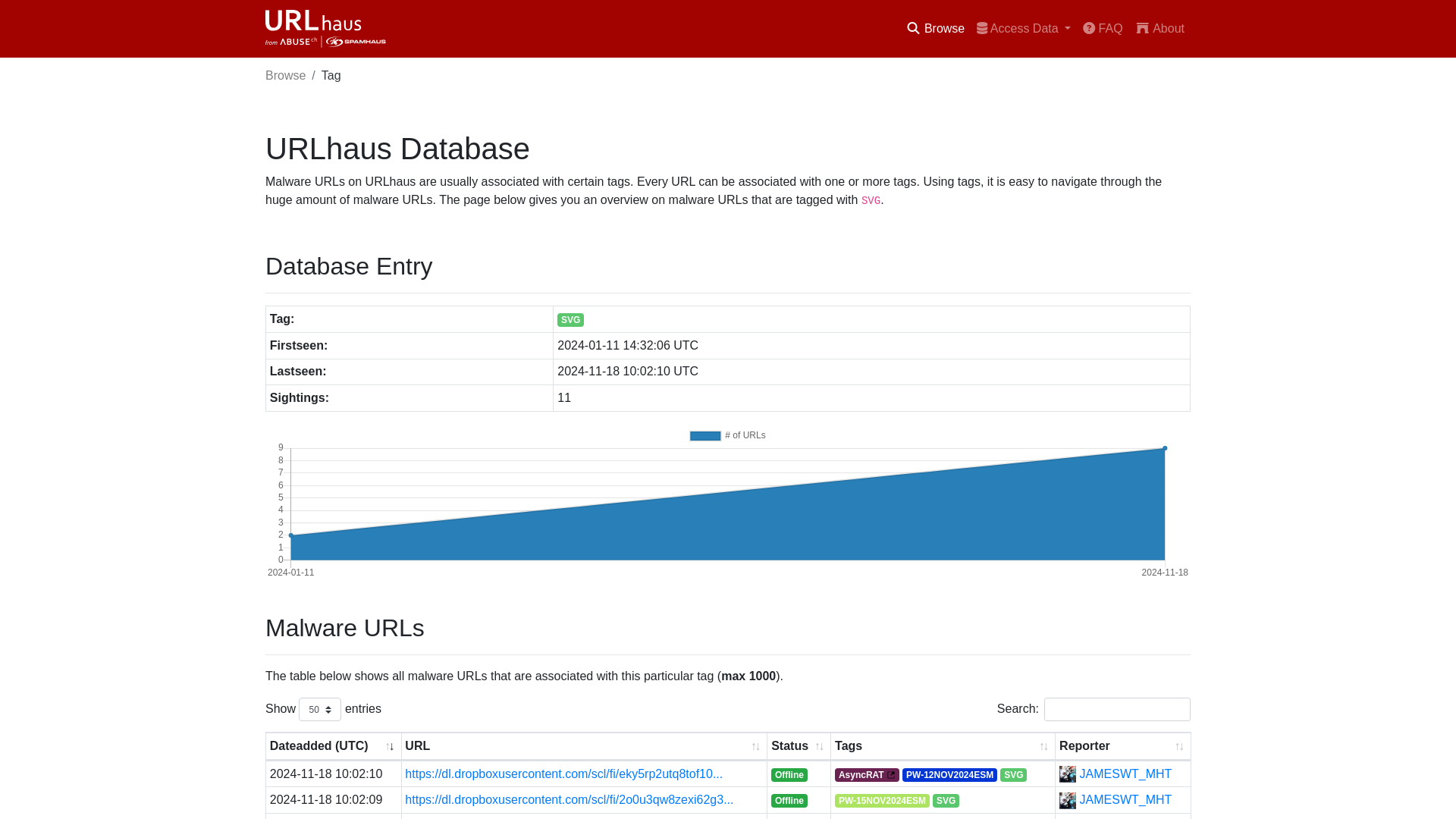Open the Show entries dropdown
Viewport: 1456px width, 819px height.
[320, 710]
